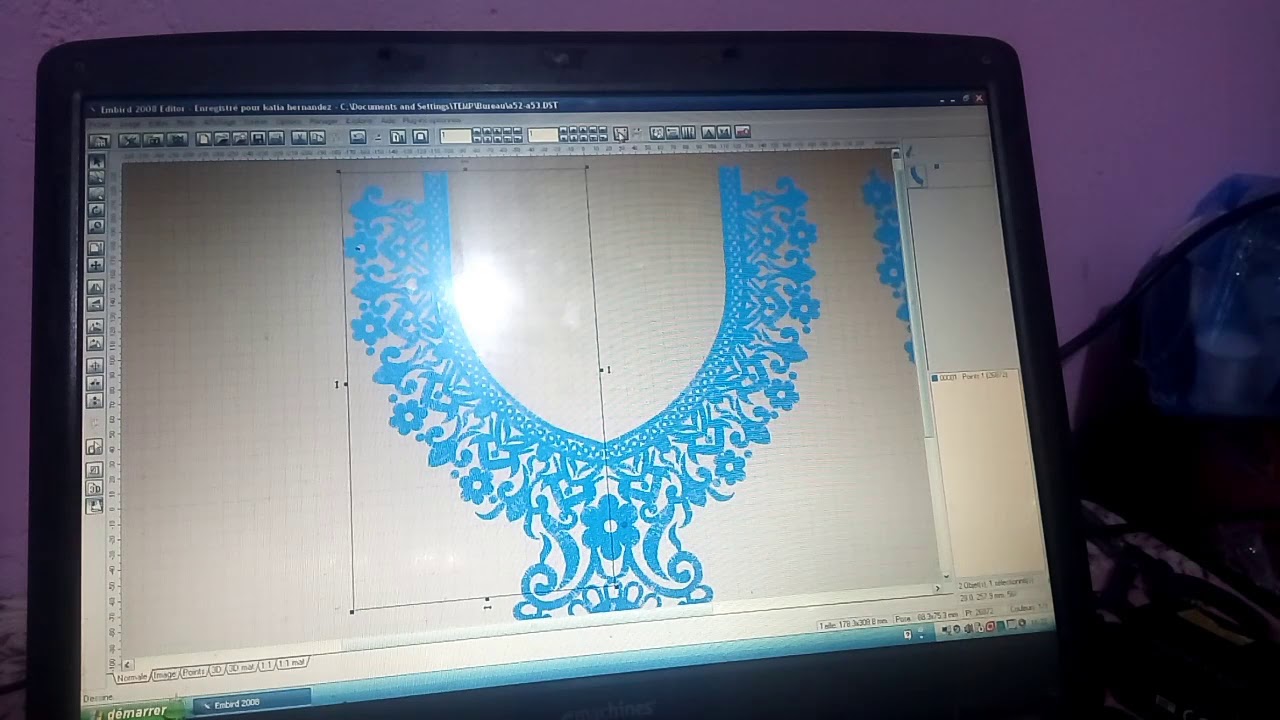Click the 'Embird 2008' taskbar button
This screenshot has height=720, width=1280.
(x=252, y=702)
